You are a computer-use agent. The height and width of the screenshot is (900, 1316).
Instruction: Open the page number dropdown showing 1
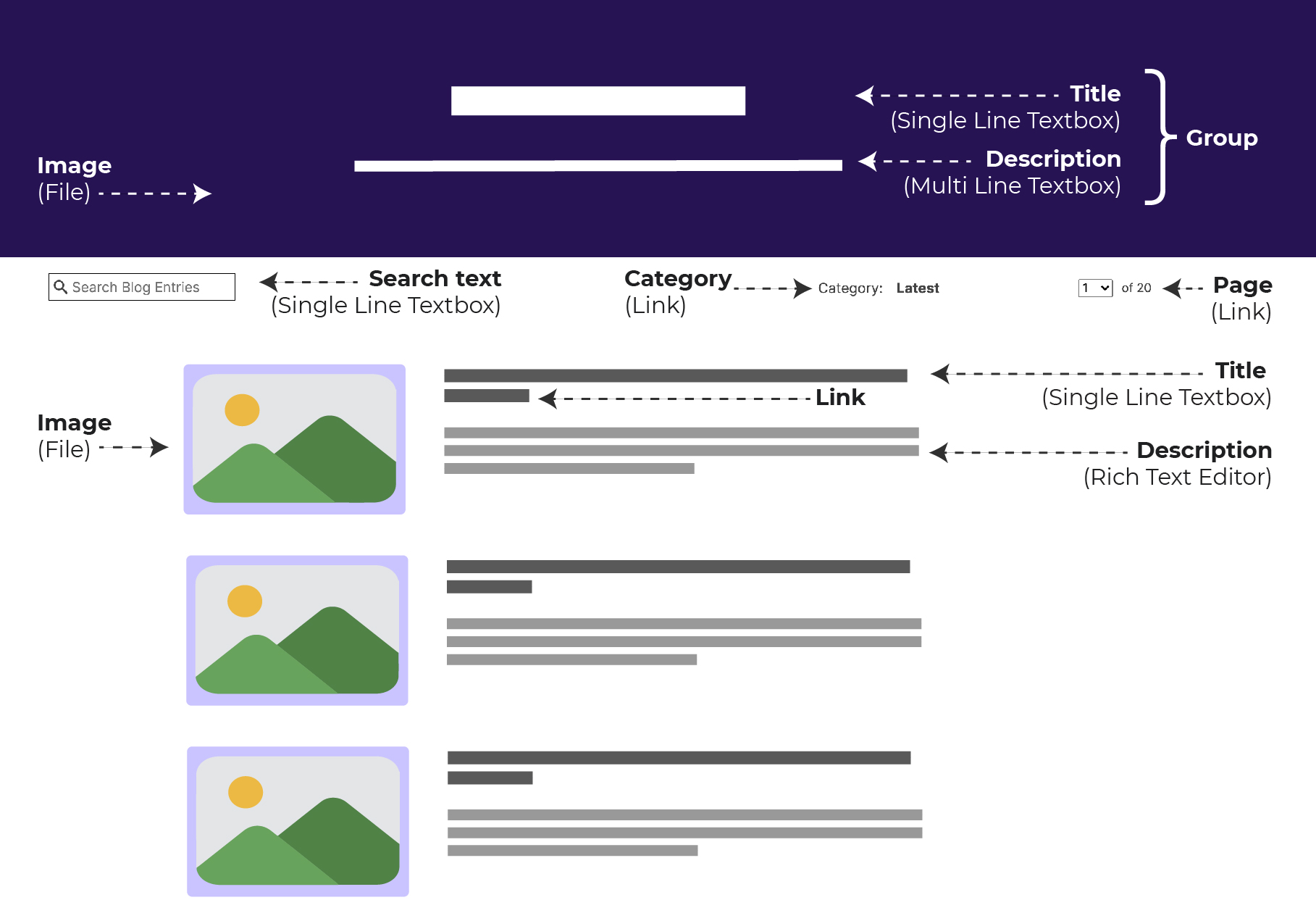click(1095, 288)
